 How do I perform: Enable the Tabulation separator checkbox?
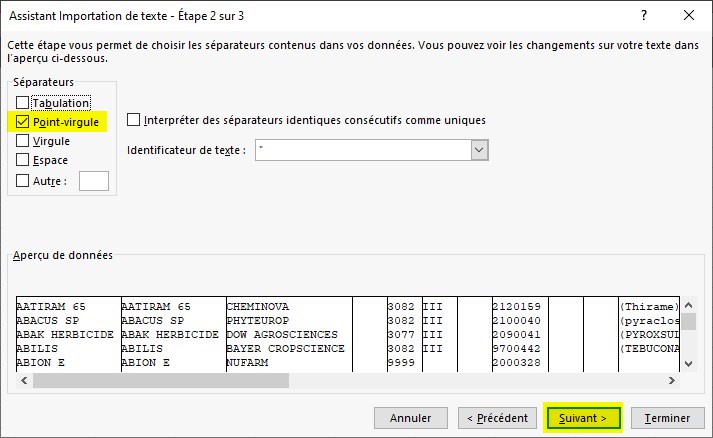tap(23, 103)
